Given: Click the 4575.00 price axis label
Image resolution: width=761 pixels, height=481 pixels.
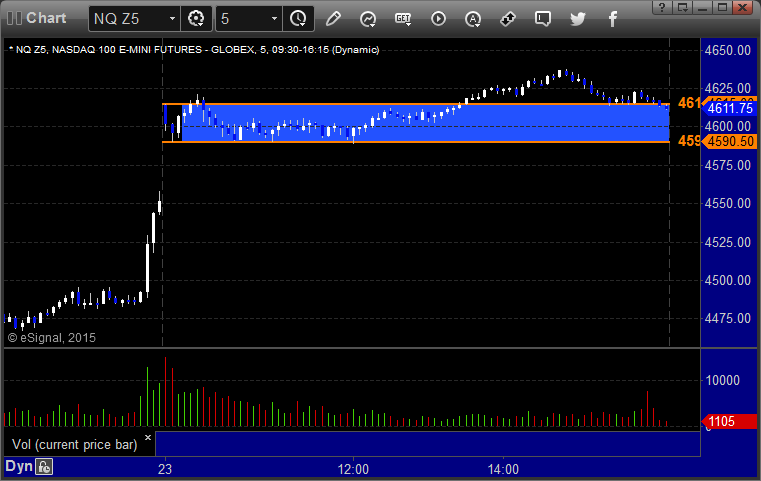Looking at the screenshot, I should click(728, 166).
